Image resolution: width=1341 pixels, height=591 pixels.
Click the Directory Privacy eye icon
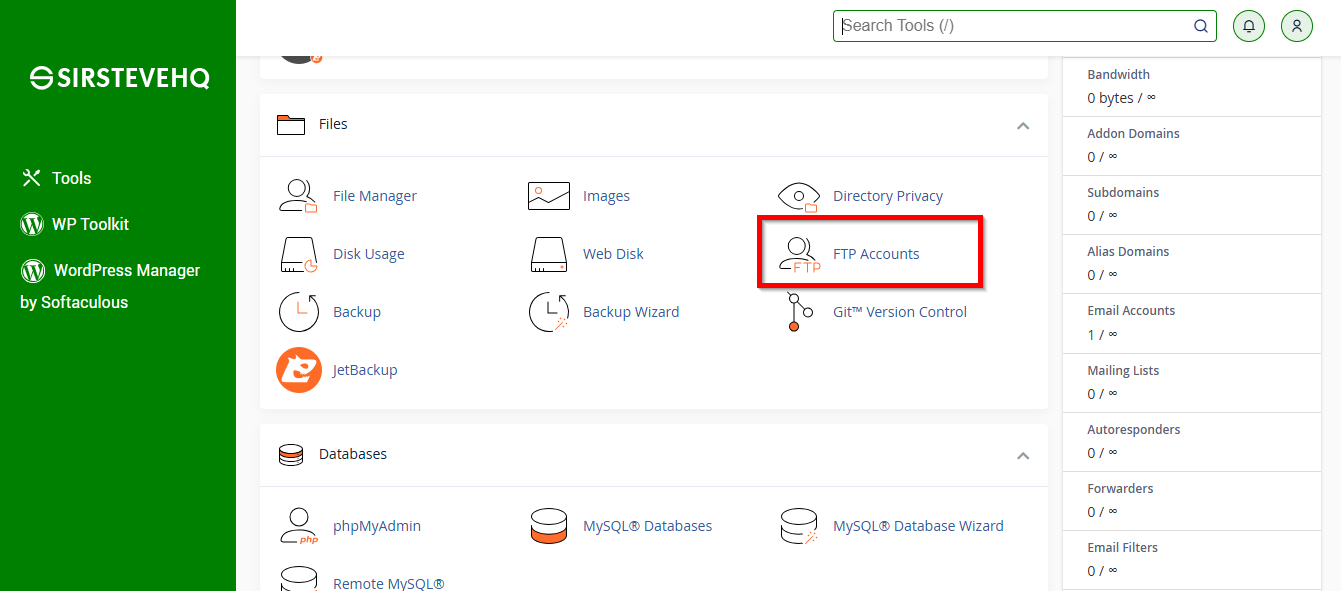798,196
